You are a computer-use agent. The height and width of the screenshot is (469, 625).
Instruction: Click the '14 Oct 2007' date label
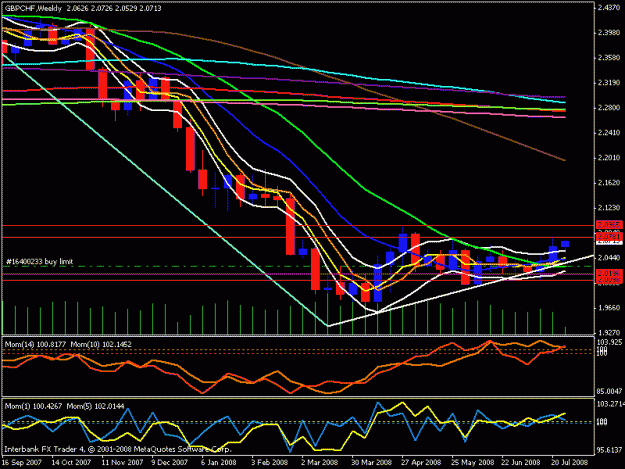click(x=71, y=462)
